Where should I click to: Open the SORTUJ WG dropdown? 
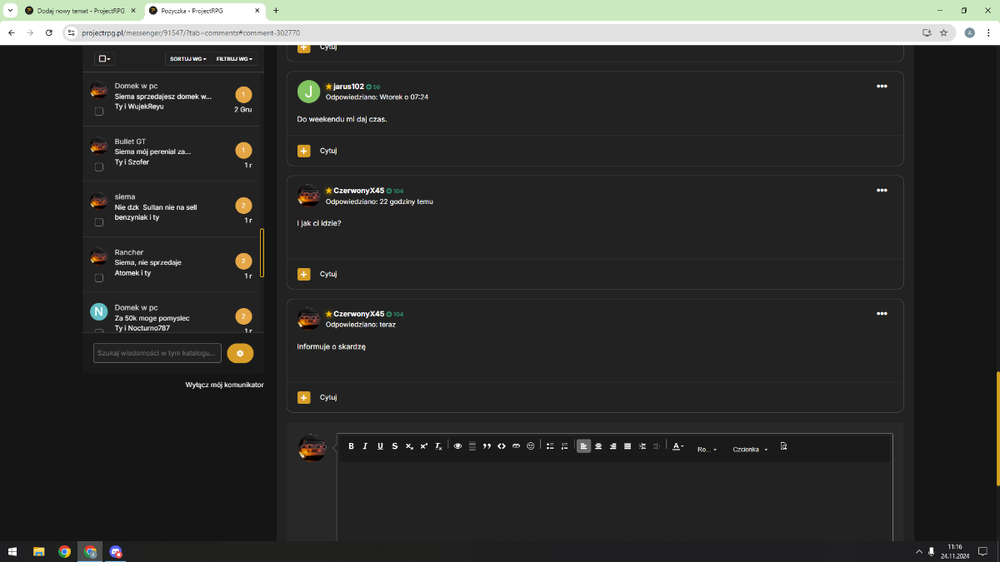pos(188,59)
